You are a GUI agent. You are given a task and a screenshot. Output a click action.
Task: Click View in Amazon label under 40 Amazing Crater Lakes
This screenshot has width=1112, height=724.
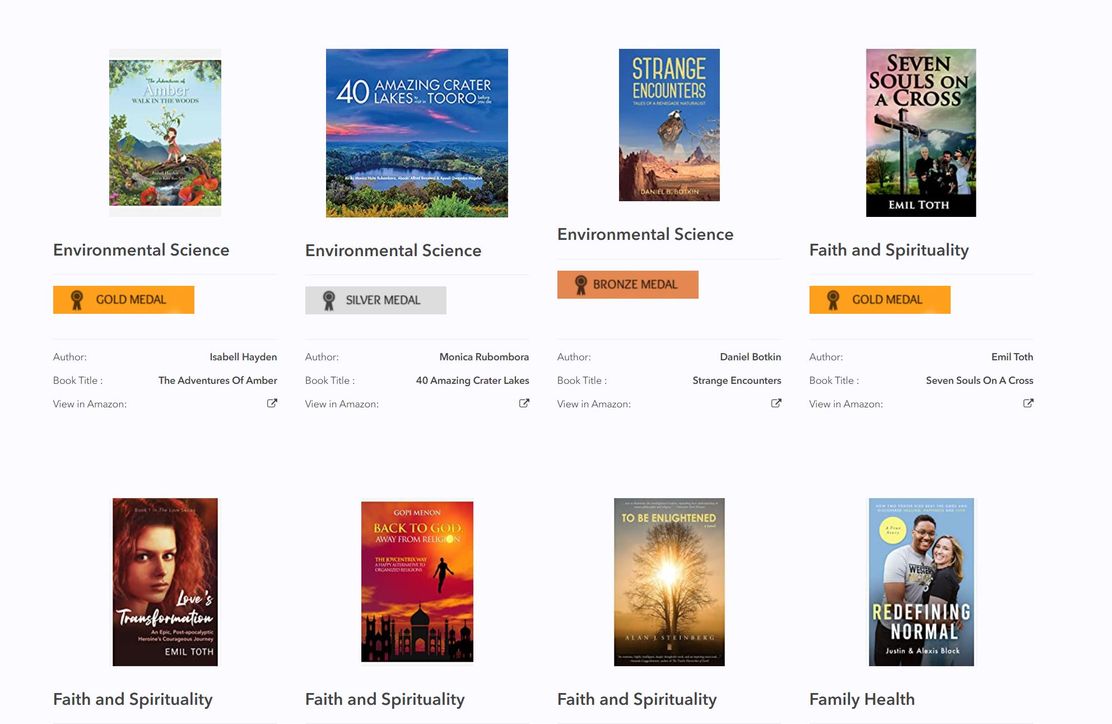[x=342, y=403]
